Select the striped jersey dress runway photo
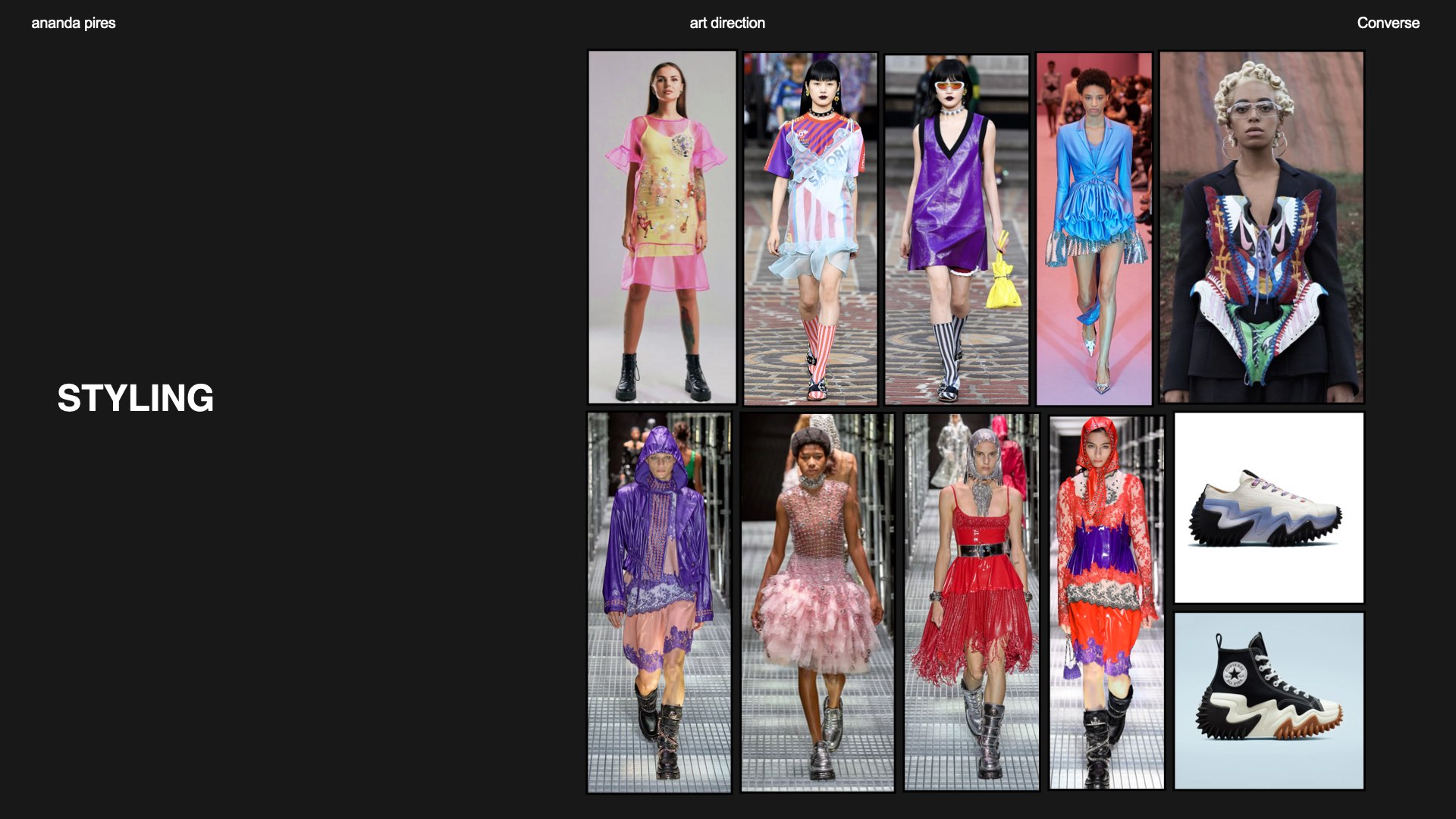Image resolution: width=1456 pixels, height=819 pixels. pos(810,227)
